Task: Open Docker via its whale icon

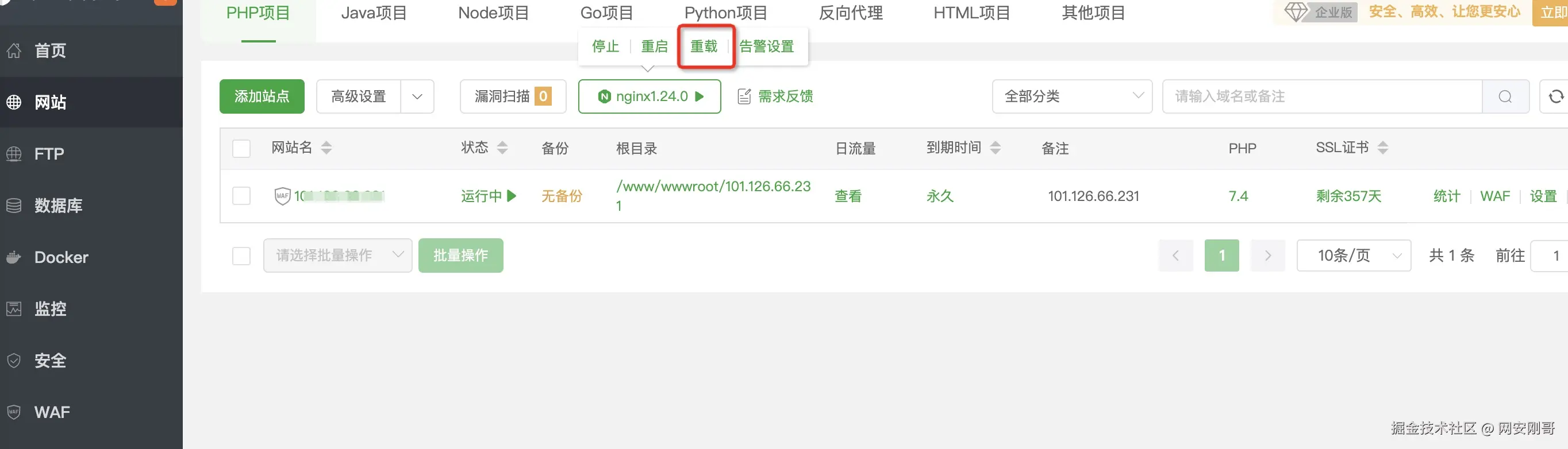Action: 14,257
